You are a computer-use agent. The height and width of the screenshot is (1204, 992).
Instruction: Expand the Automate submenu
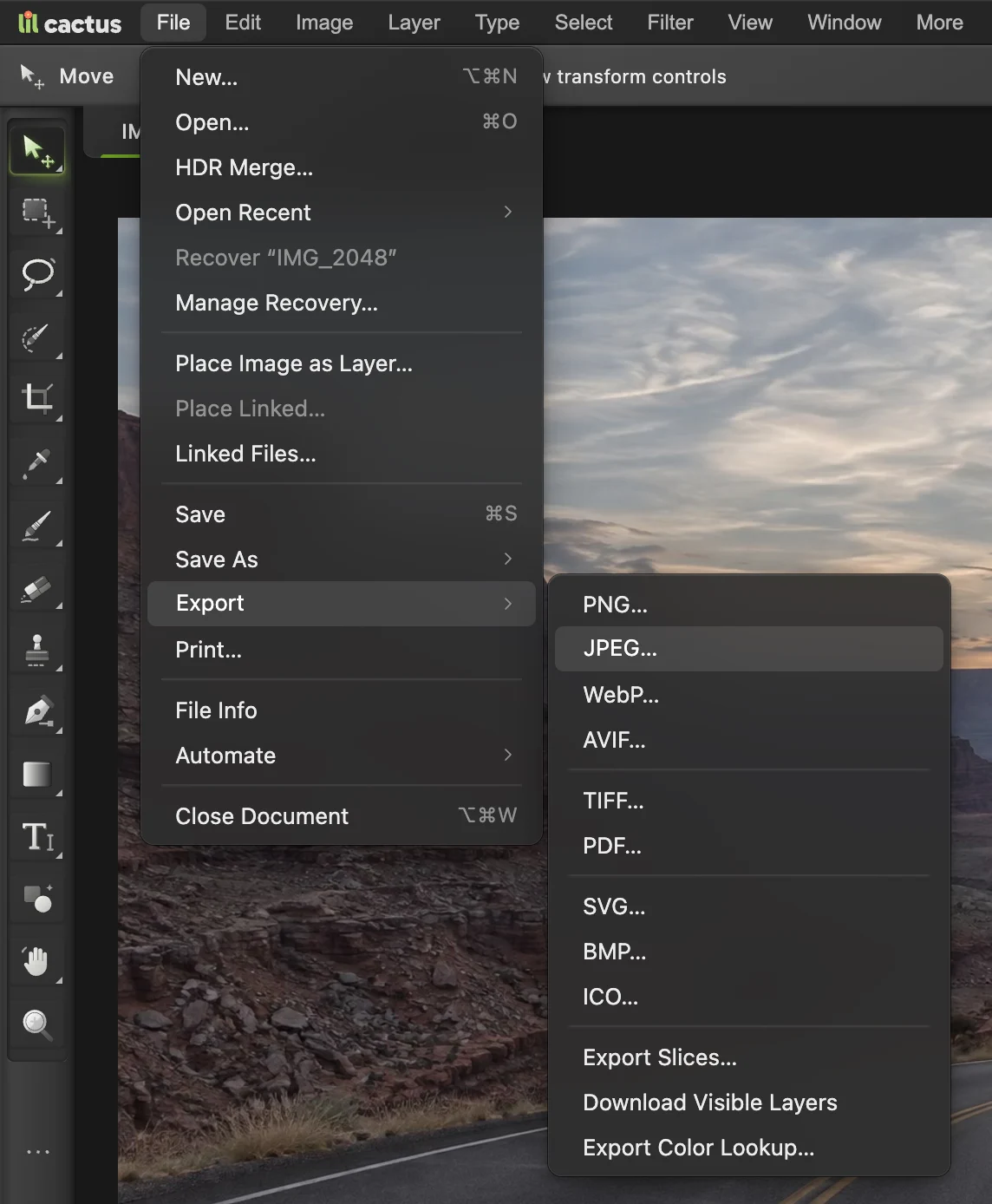(342, 756)
